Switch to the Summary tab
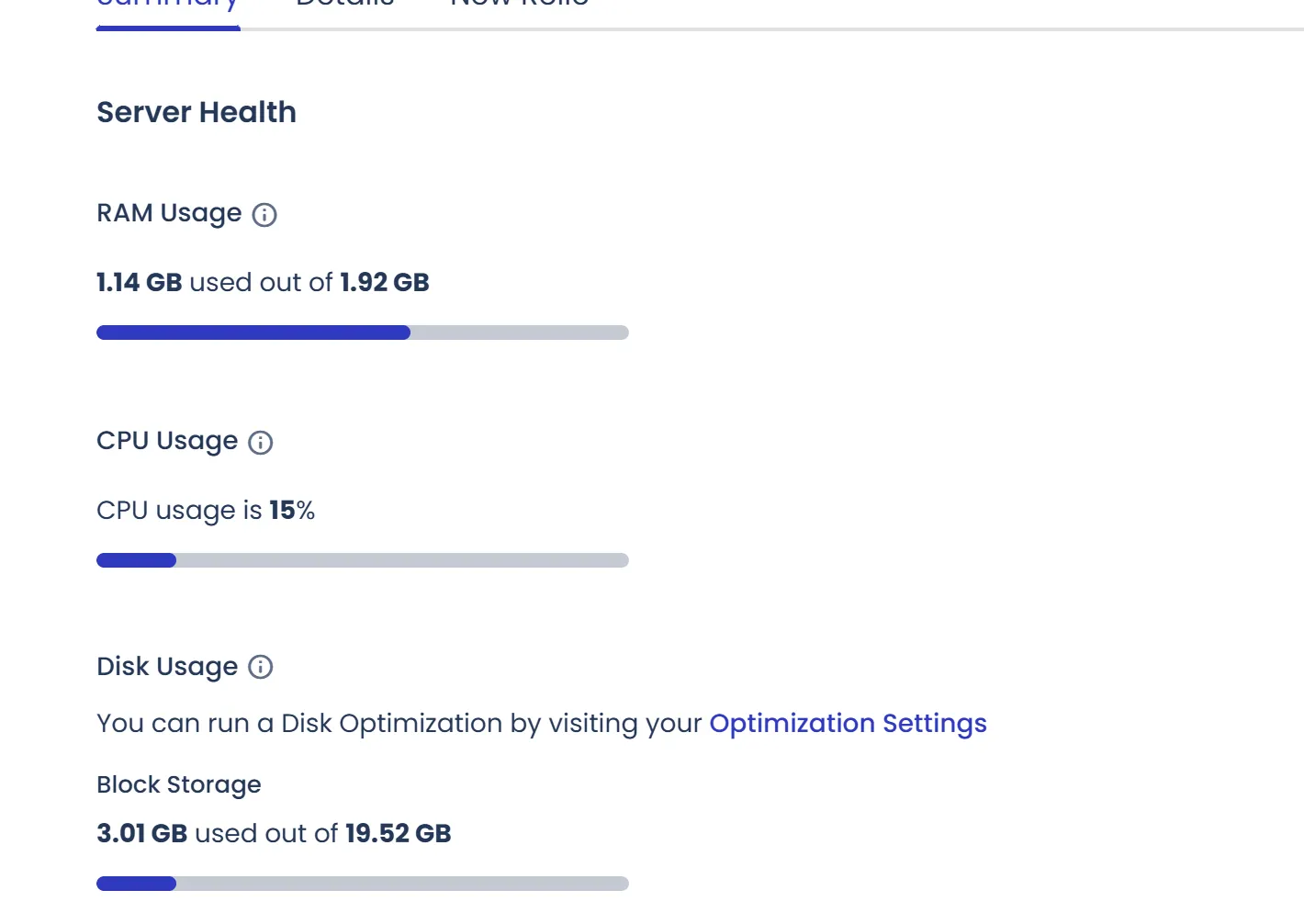The image size is (1304, 924). pos(168,6)
